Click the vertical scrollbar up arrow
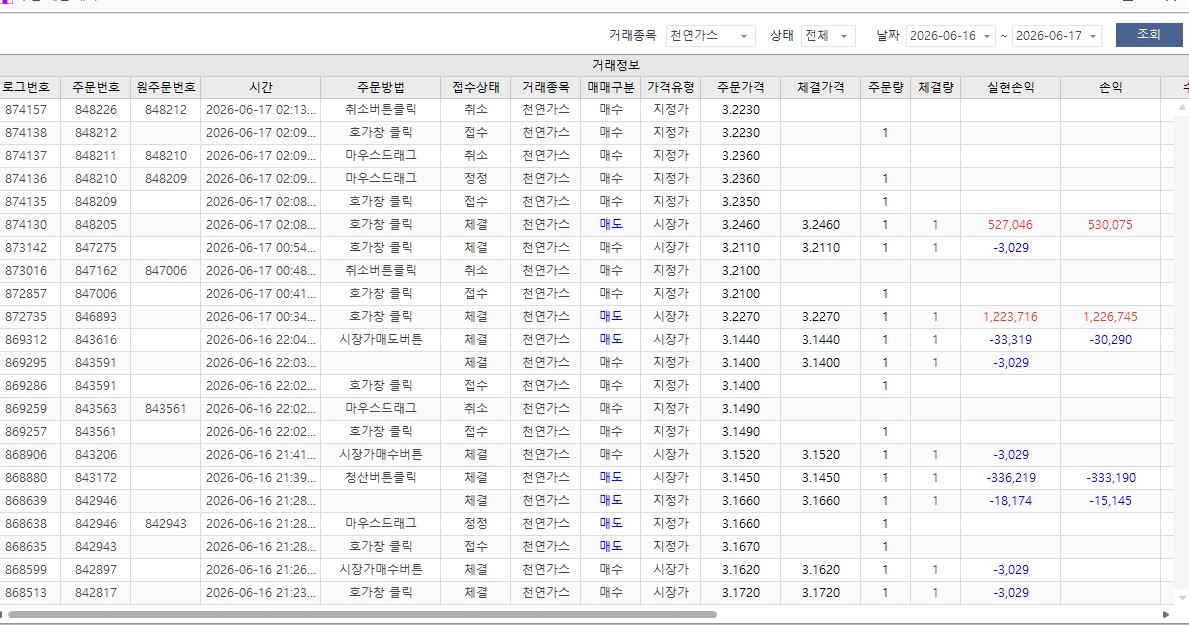 (x=1181, y=108)
